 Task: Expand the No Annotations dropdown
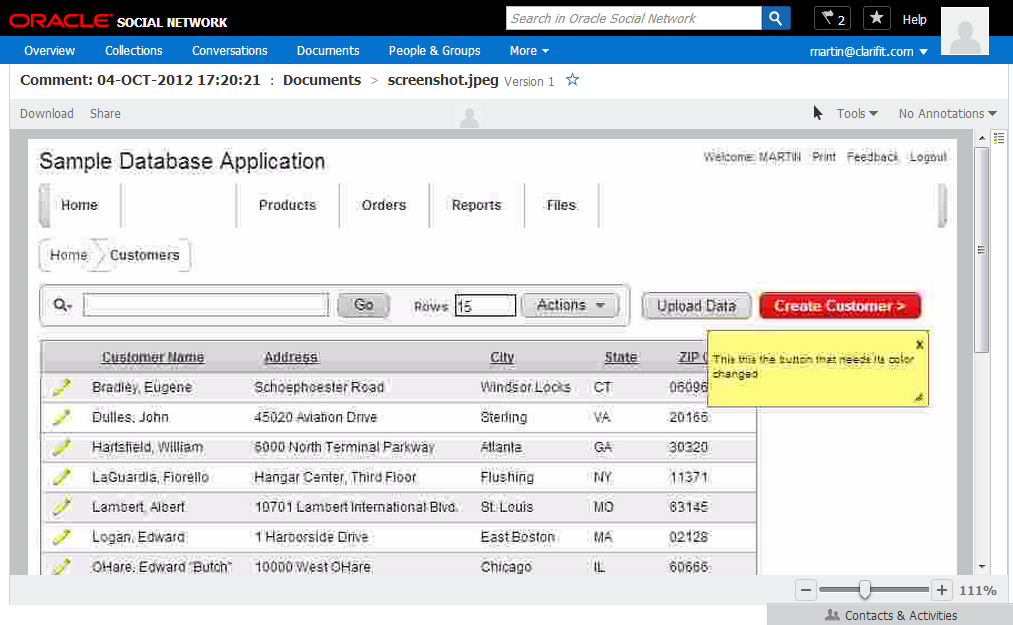coord(947,114)
